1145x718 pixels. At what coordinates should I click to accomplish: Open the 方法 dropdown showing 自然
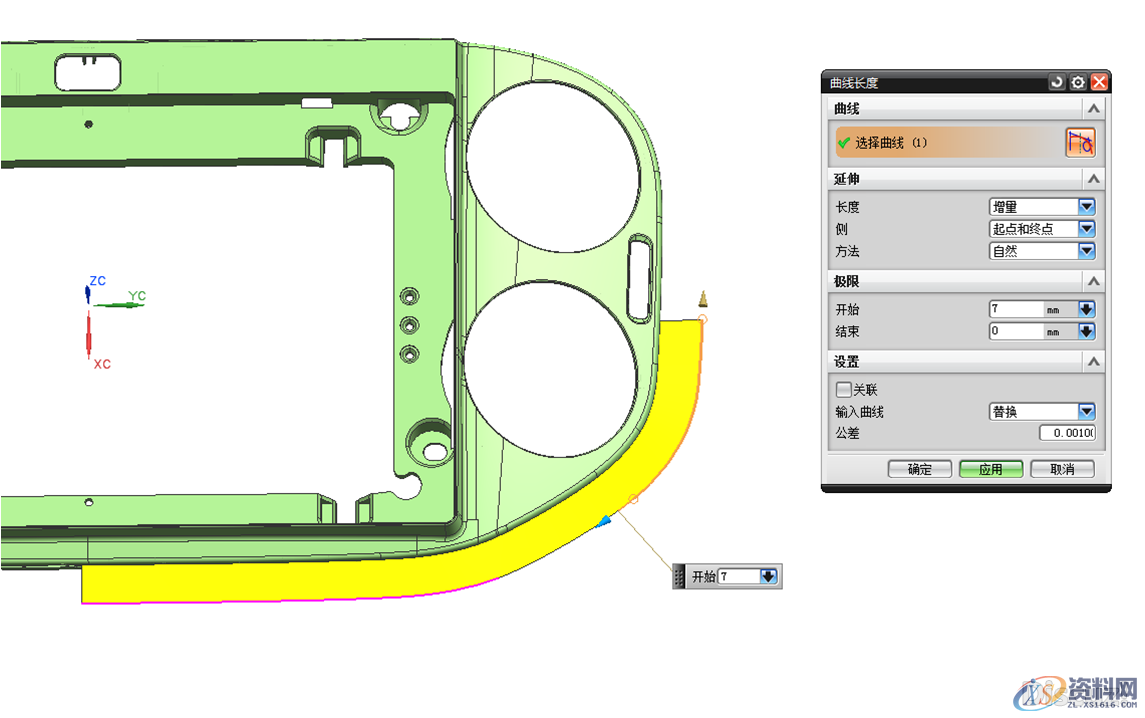click(1042, 251)
